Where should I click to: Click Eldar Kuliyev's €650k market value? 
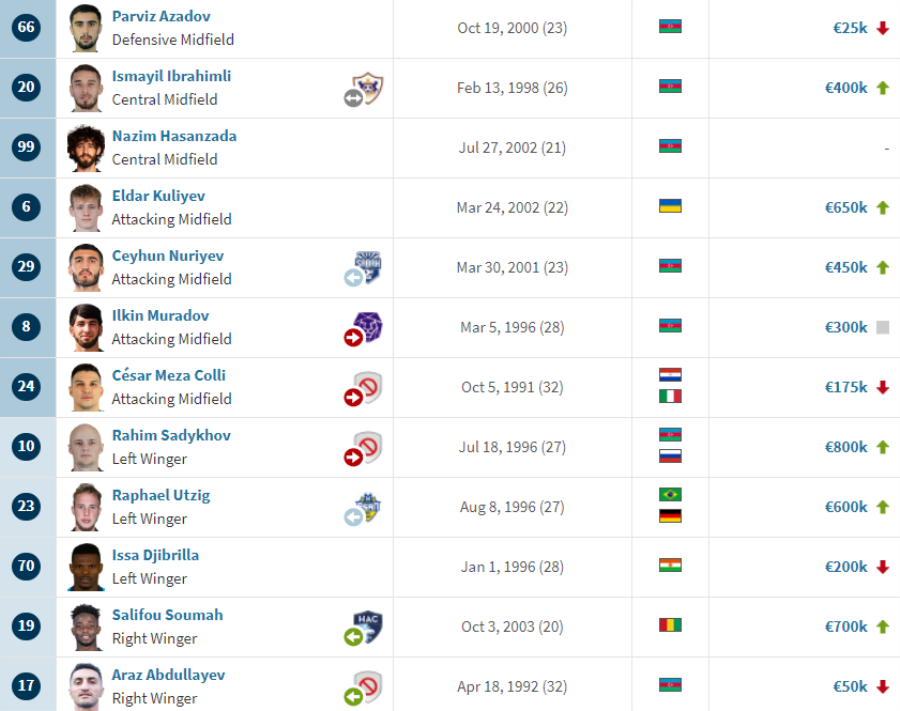click(x=846, y=208)
